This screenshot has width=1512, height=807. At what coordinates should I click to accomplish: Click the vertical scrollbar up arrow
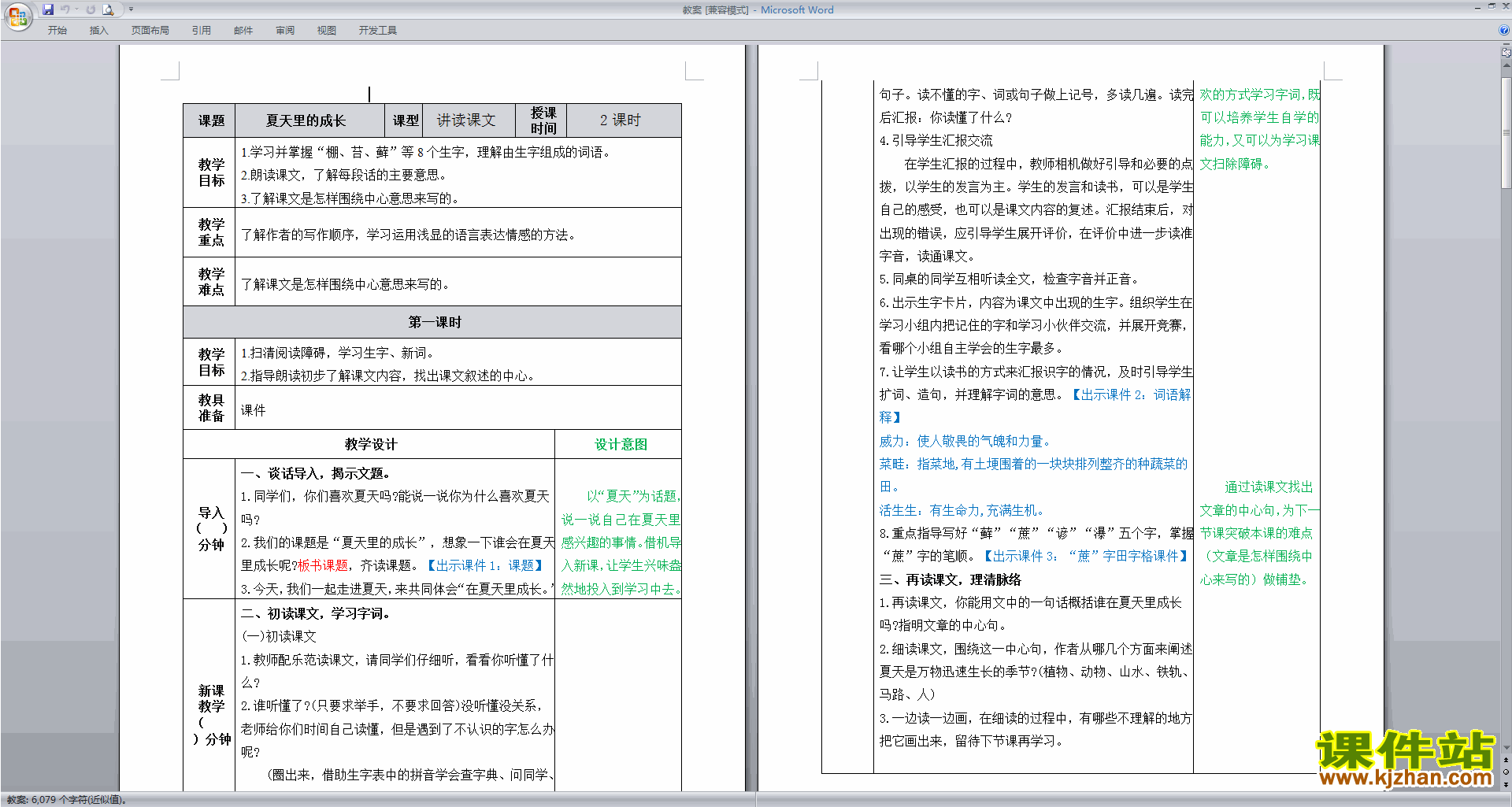(1506, 64)
